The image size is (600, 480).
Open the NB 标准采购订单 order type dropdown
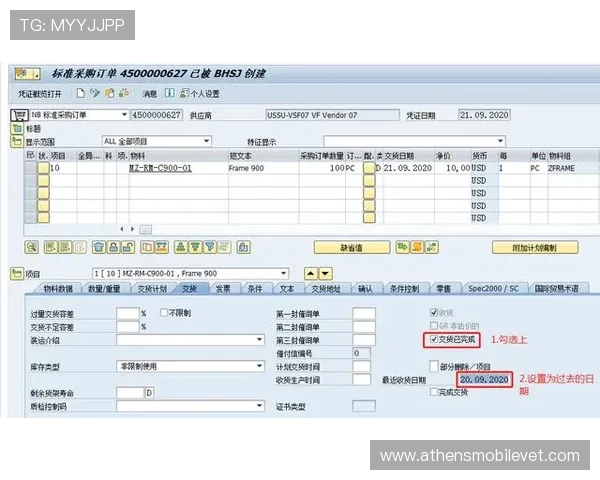[x=123, y=115]
